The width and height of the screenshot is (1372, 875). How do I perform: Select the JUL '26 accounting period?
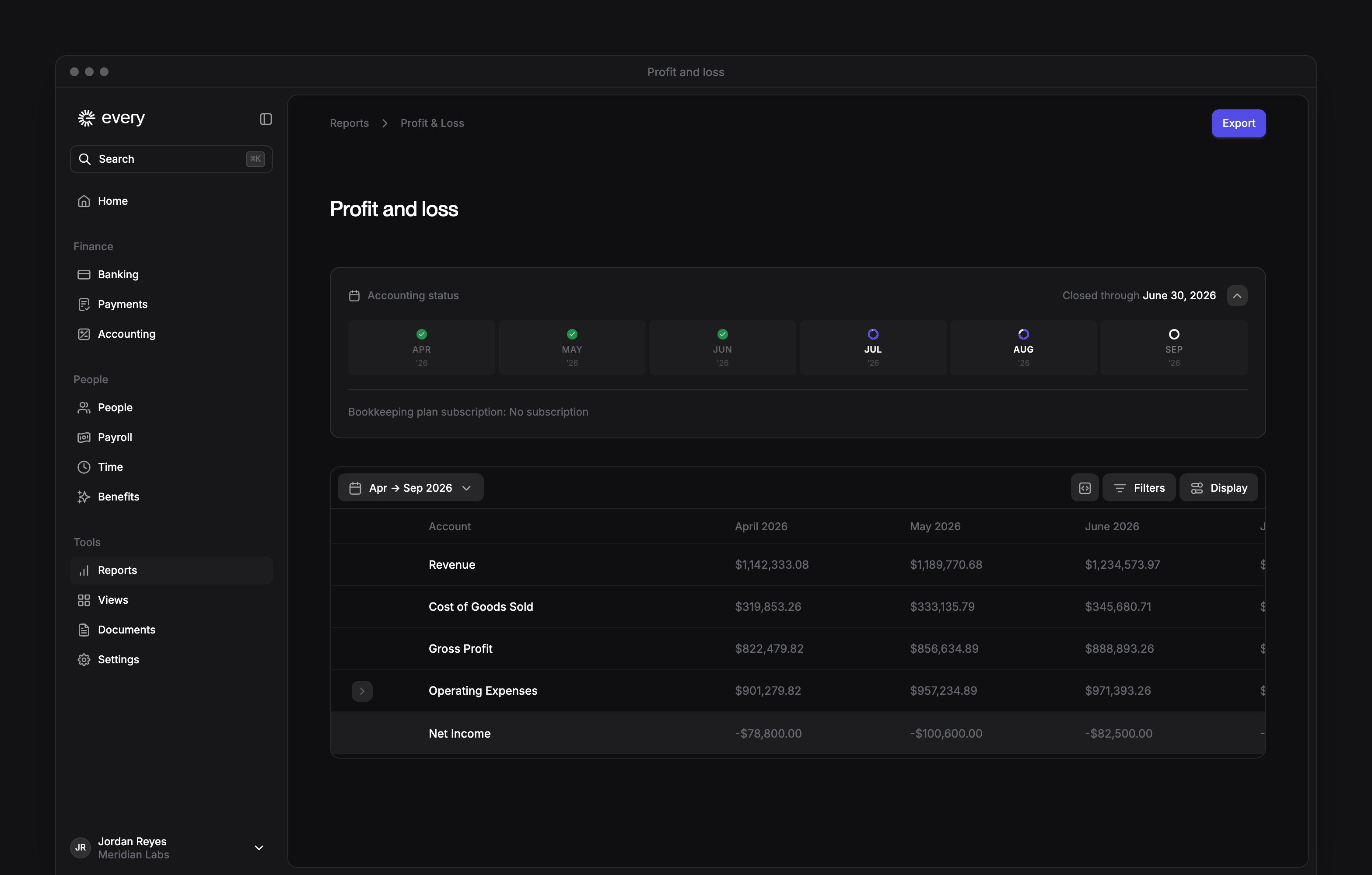pos(873,347)
